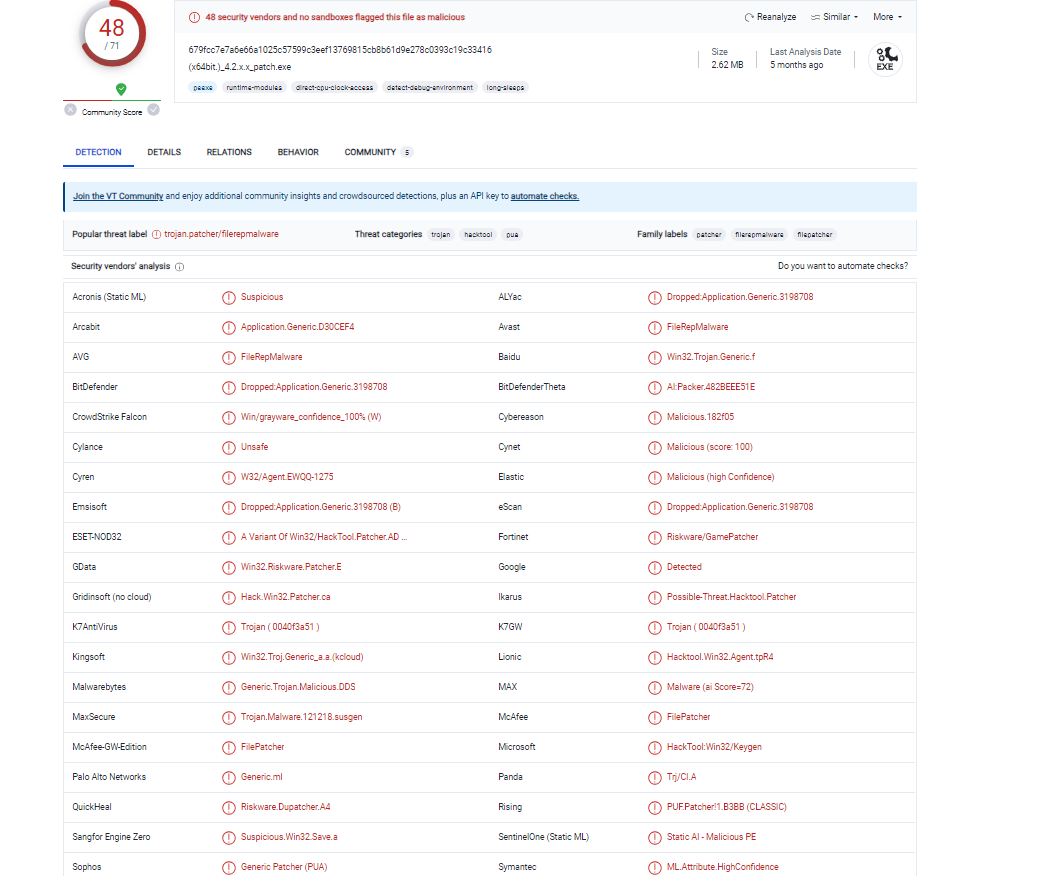Click the Malwarebytes vendor name
Screen dimensions: 1044x876
[99, 687]
